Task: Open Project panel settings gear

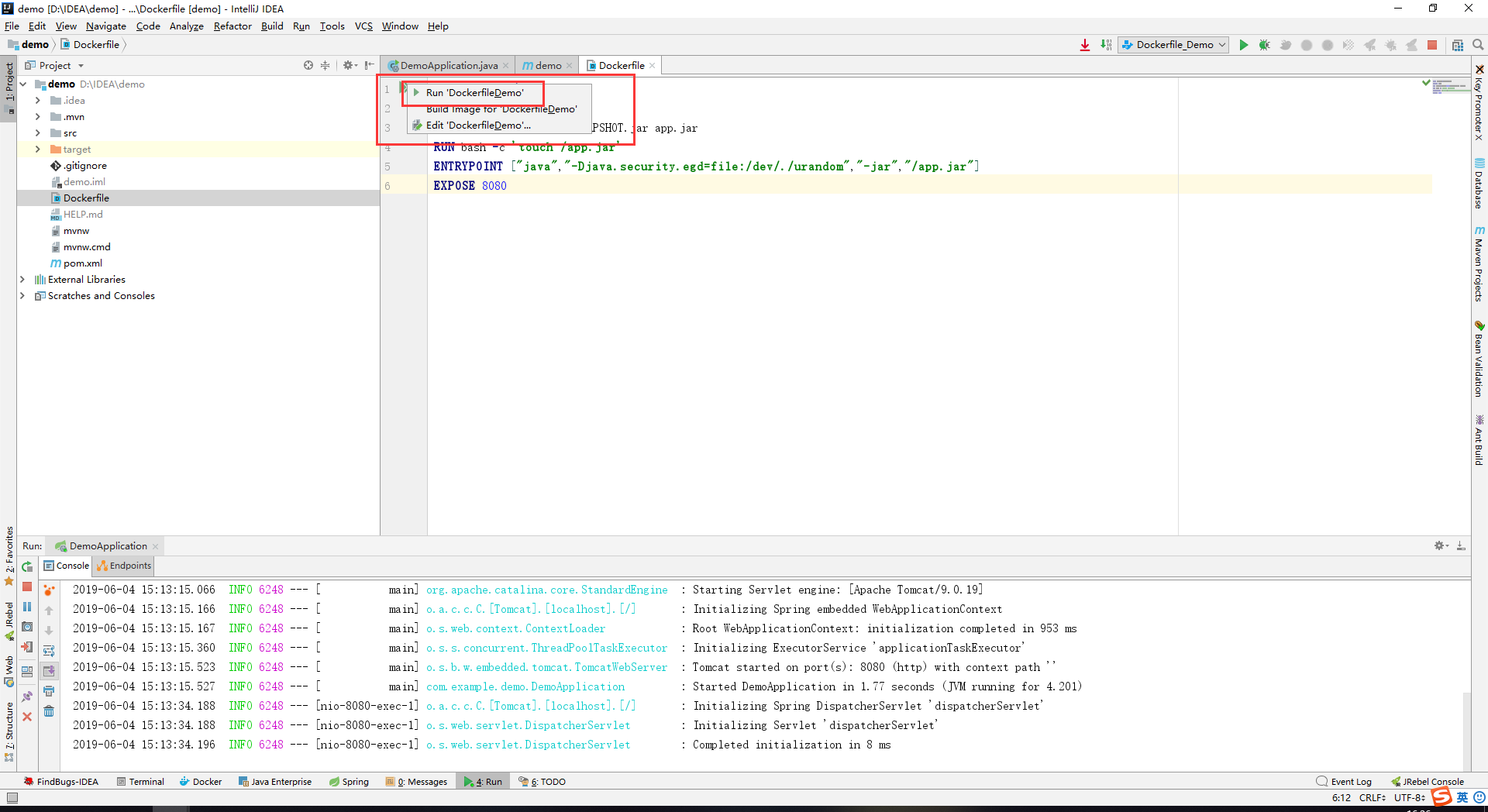Action: pyautogui.click(x=349, y=66)
